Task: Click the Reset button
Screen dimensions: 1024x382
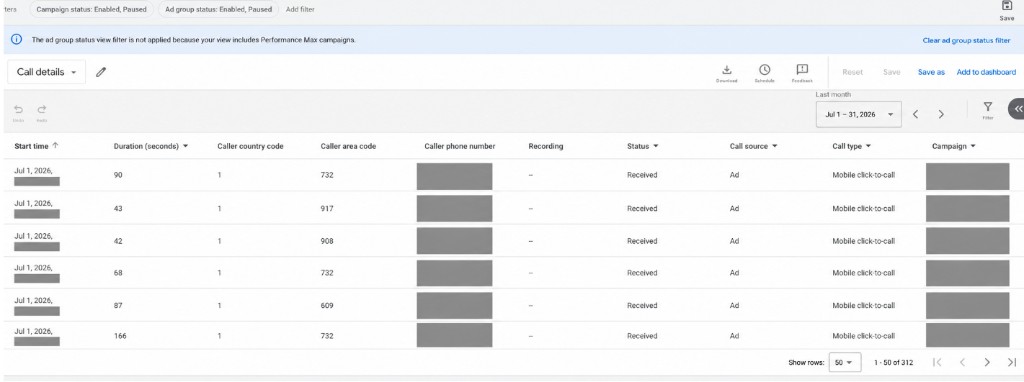Action: tap(852, 72)
